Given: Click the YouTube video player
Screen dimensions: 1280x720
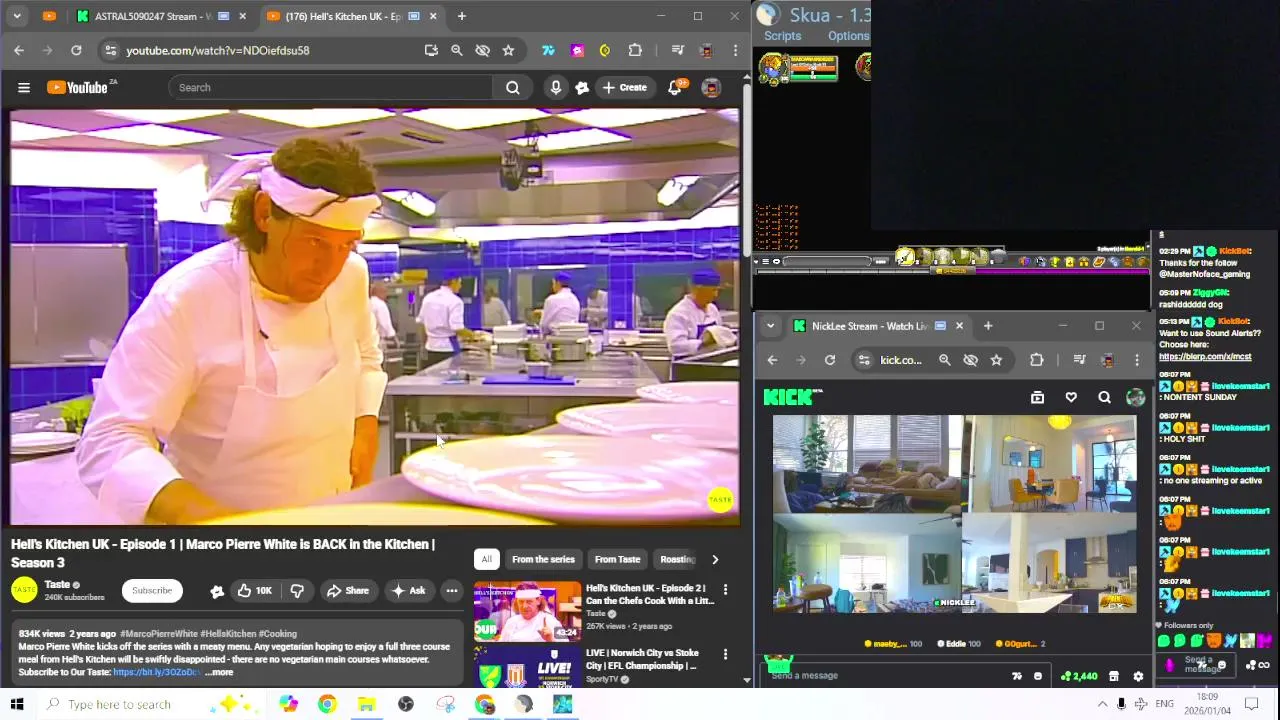Looking at the screenshot, I should tap(375, 317).
